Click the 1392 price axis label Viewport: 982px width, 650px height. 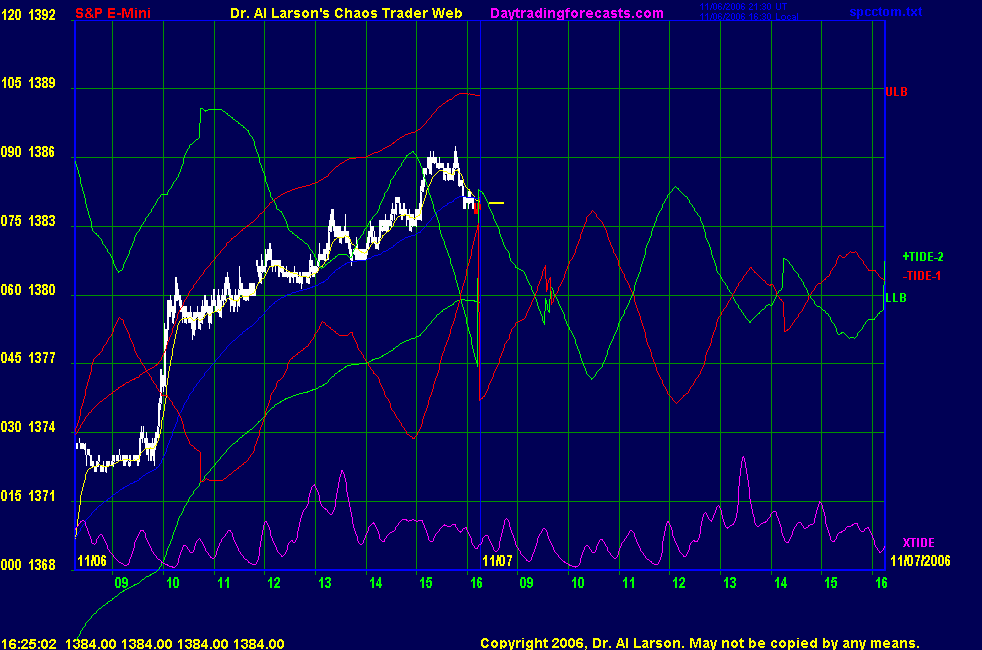(44, 15)
